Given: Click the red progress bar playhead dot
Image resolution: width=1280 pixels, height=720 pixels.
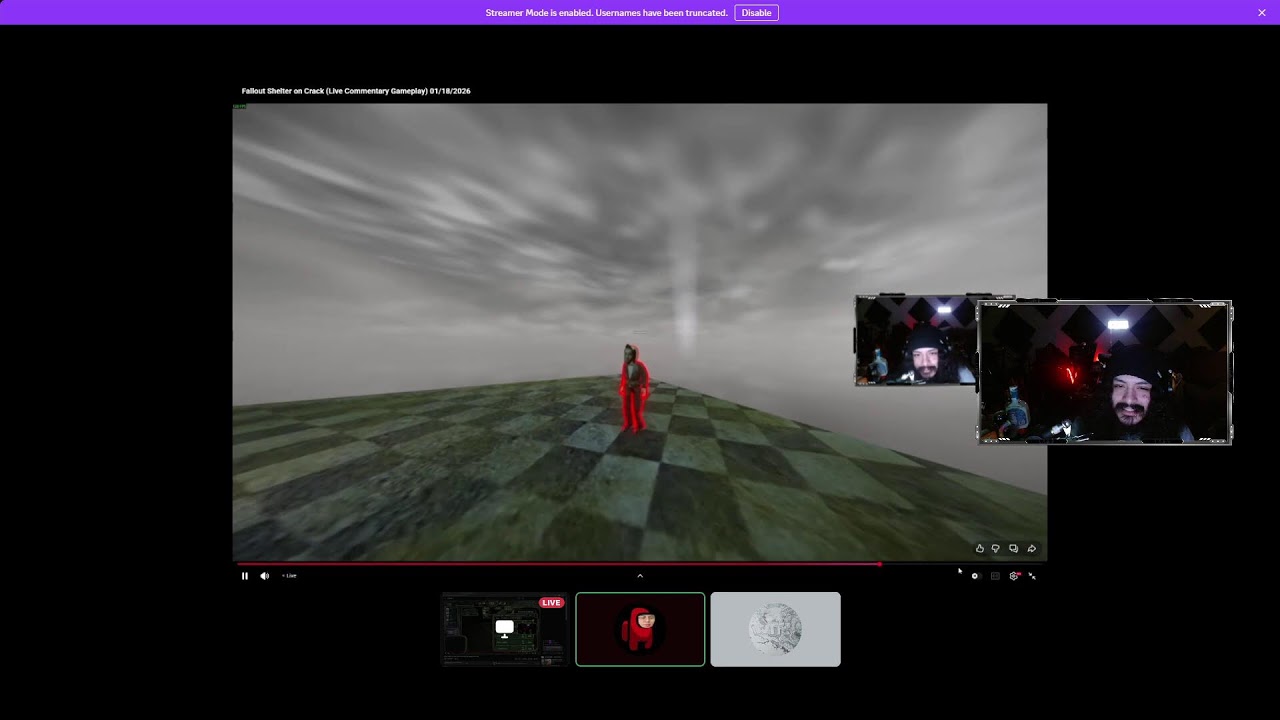Looking at the screenshot, I should (x=880, y=564).
